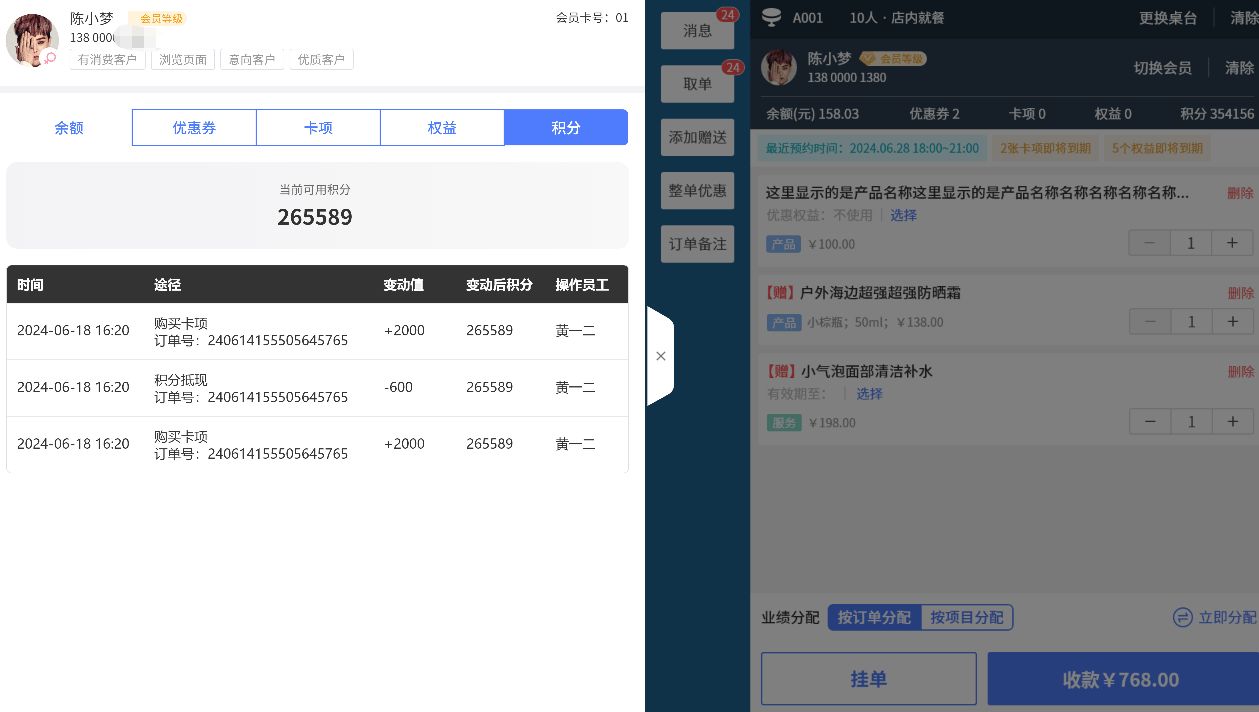Switch to the 余额 tab
The width and height of the screenshot is (1259, 712).
[x=69, y=128]
